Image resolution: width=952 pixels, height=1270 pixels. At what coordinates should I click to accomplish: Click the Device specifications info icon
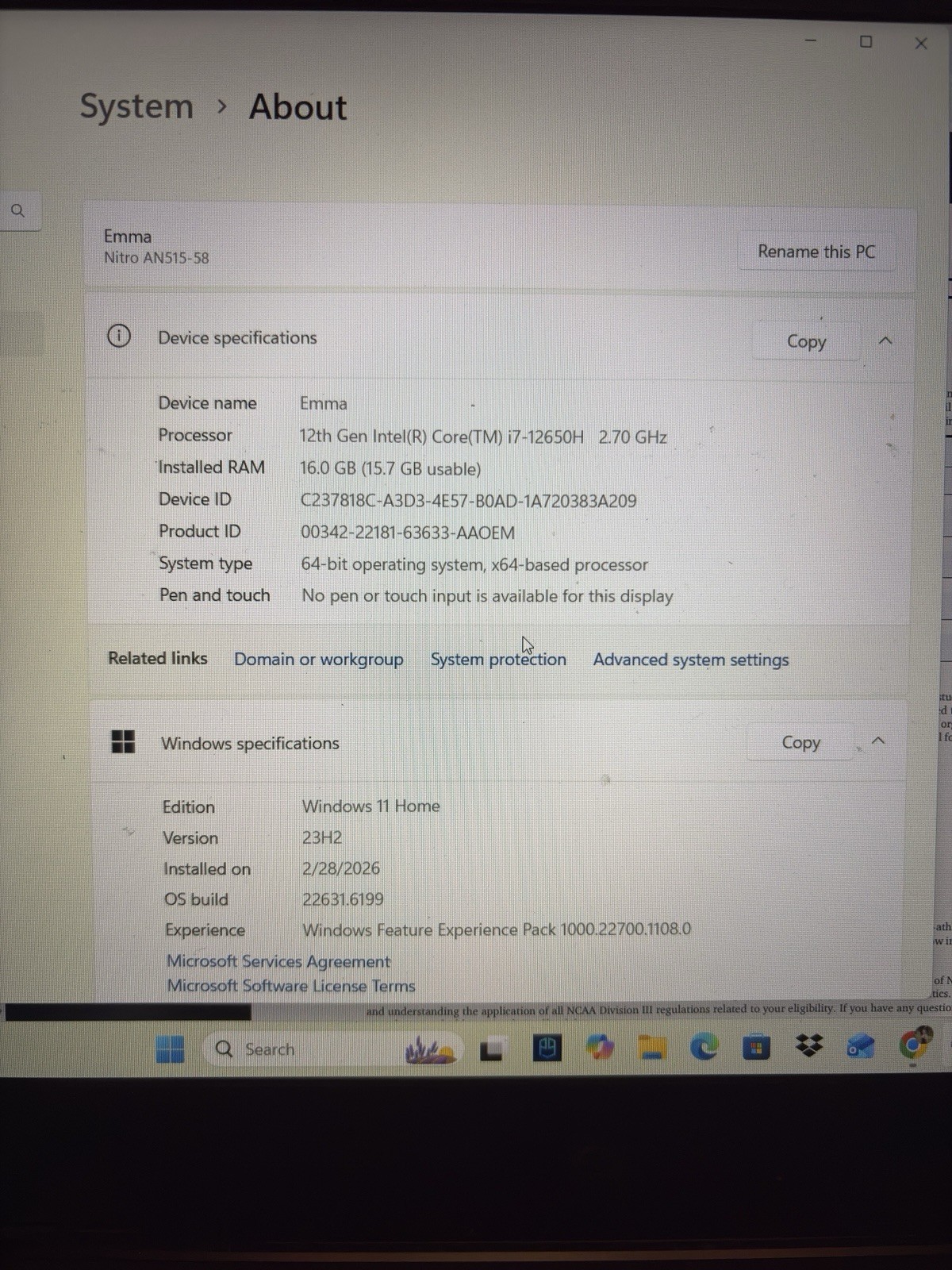(118, 337)
